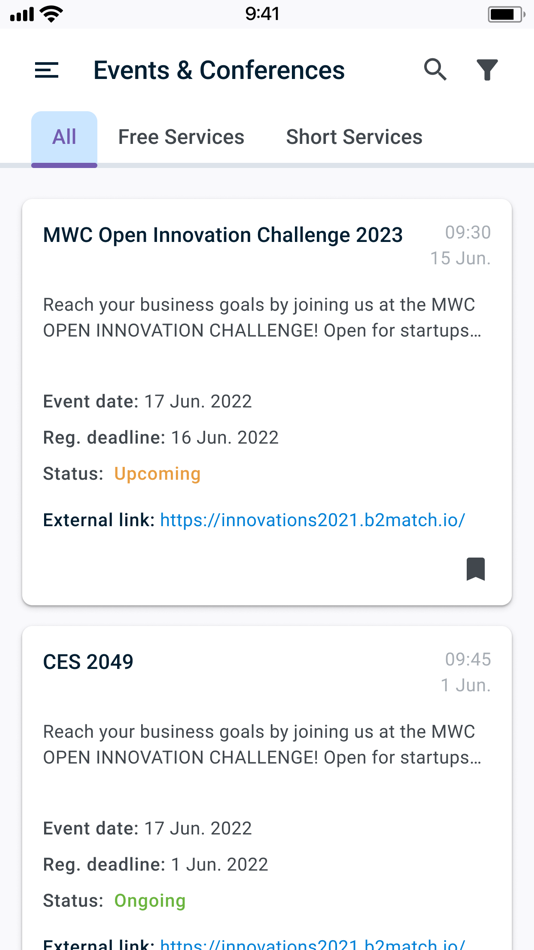Switch to the Free Services tab
Screen dimensions: 534x950
pyautogui.click(x=181, y=137)
